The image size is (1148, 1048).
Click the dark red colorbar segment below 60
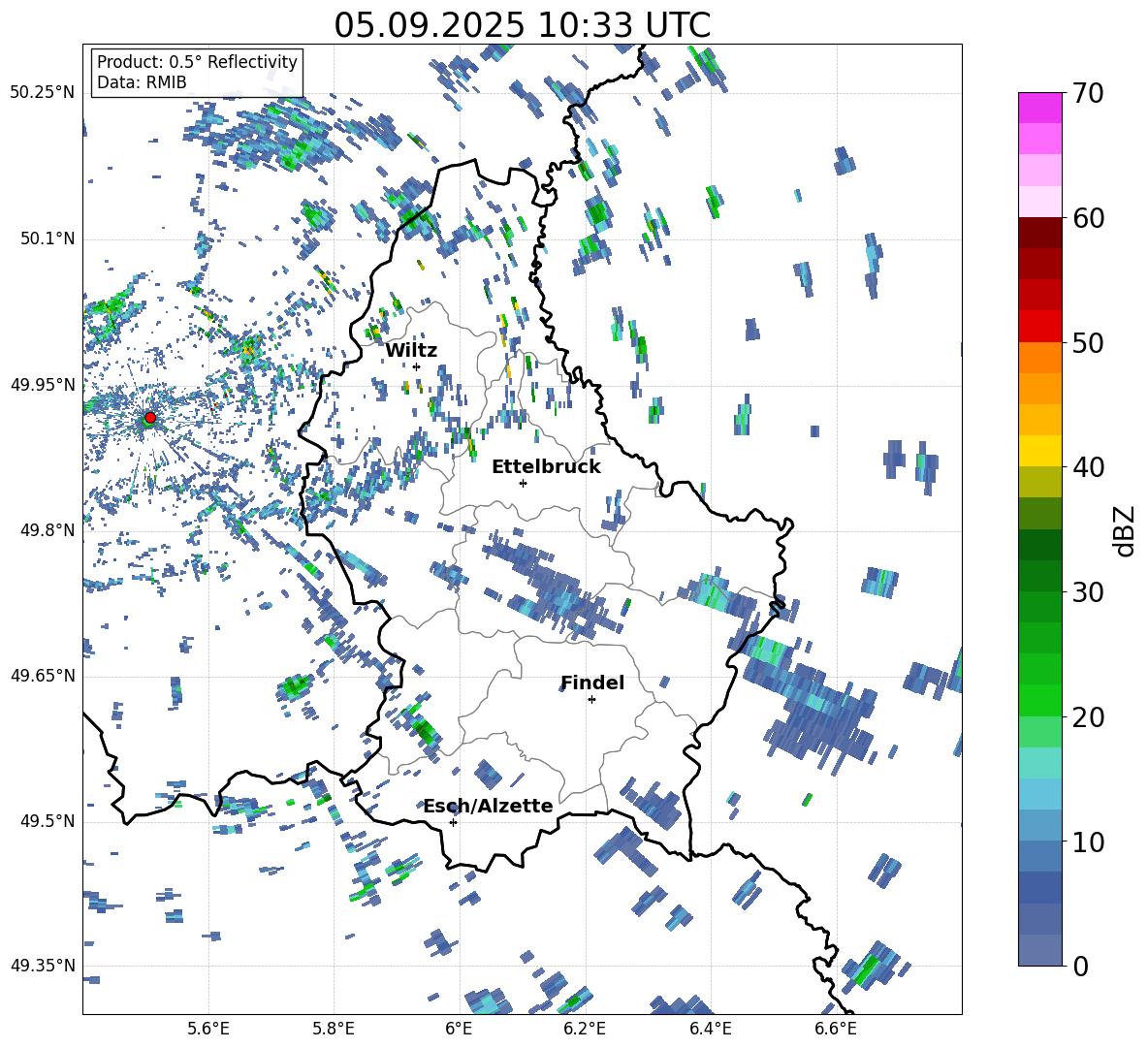[1039, 233]
